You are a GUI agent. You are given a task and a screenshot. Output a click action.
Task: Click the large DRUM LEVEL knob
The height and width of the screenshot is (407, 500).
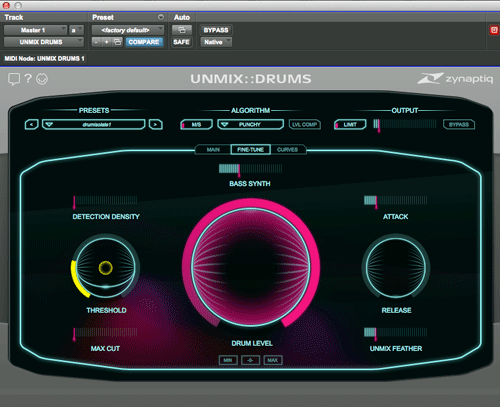click(251, 267)
